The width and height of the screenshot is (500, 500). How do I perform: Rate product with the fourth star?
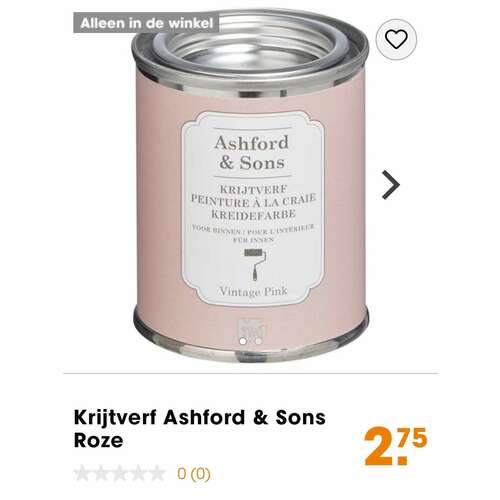pos(138,473)
